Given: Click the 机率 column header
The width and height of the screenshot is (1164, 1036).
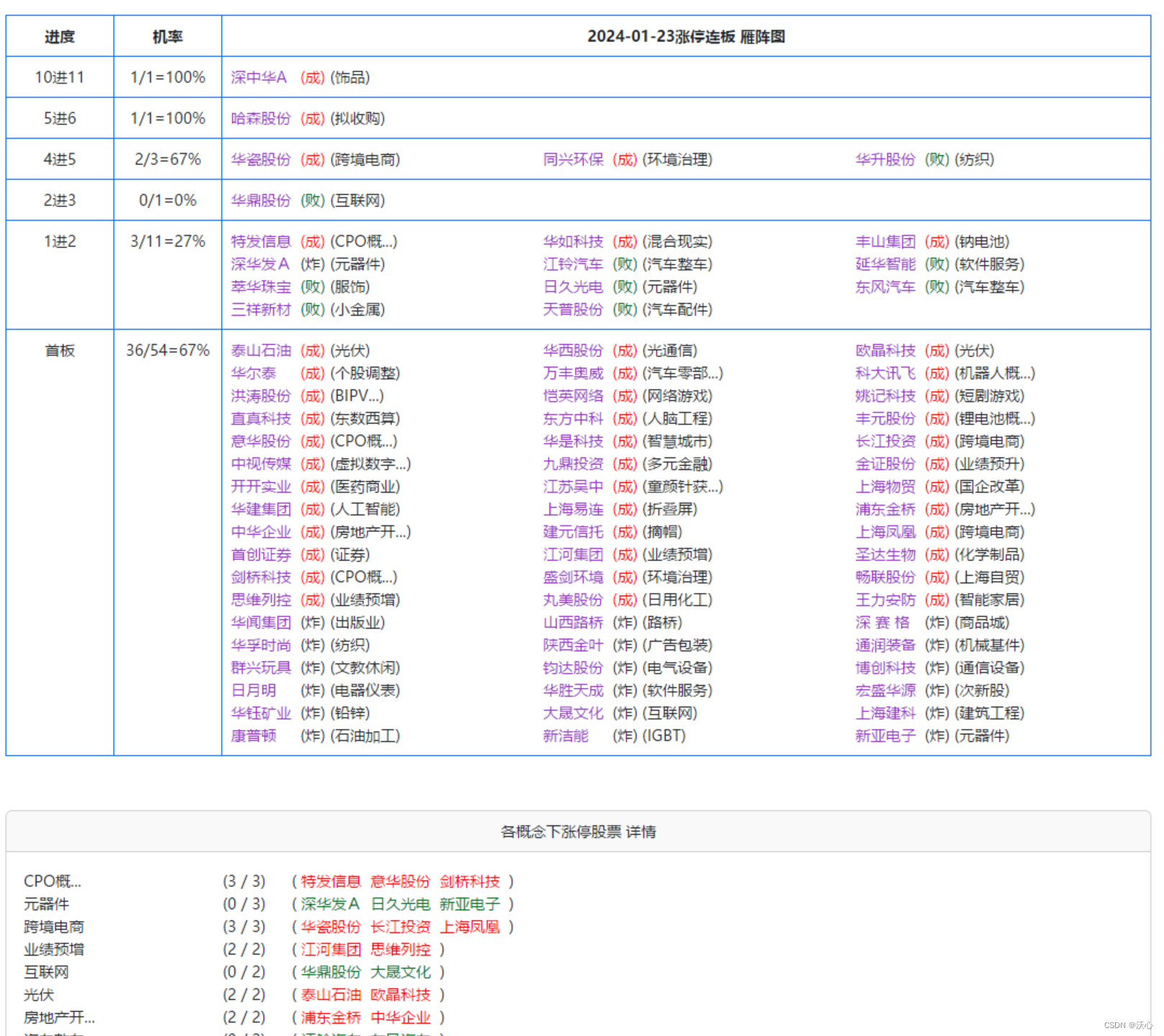Looking at the screenshot, I should (x=168, y=37).
